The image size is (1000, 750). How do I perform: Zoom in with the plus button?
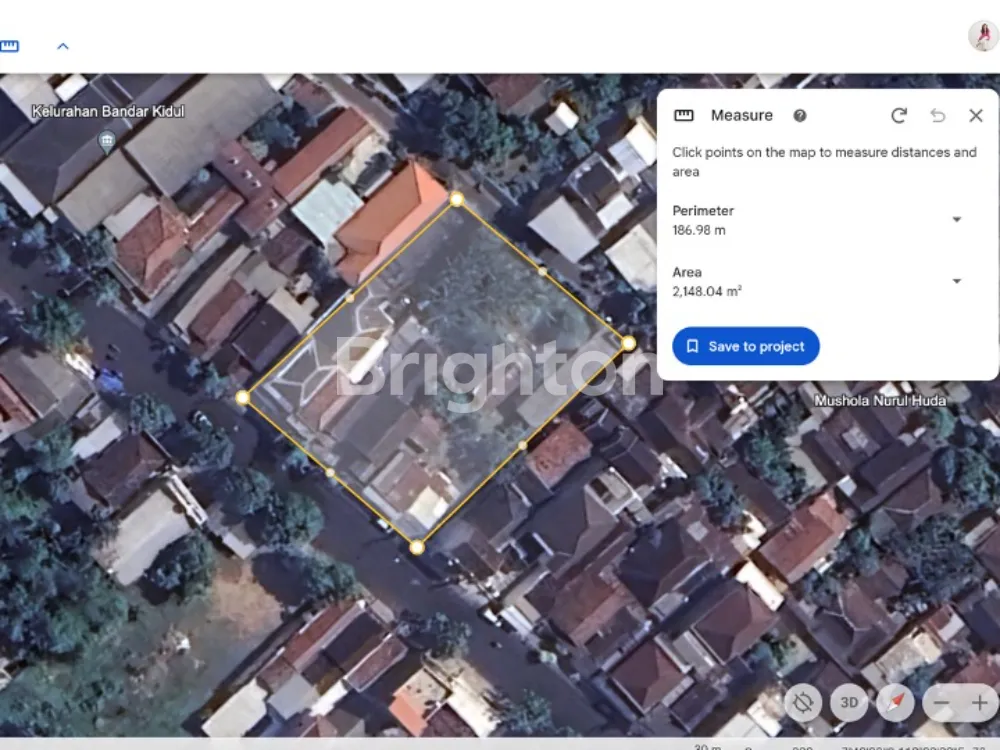[979, 703]
